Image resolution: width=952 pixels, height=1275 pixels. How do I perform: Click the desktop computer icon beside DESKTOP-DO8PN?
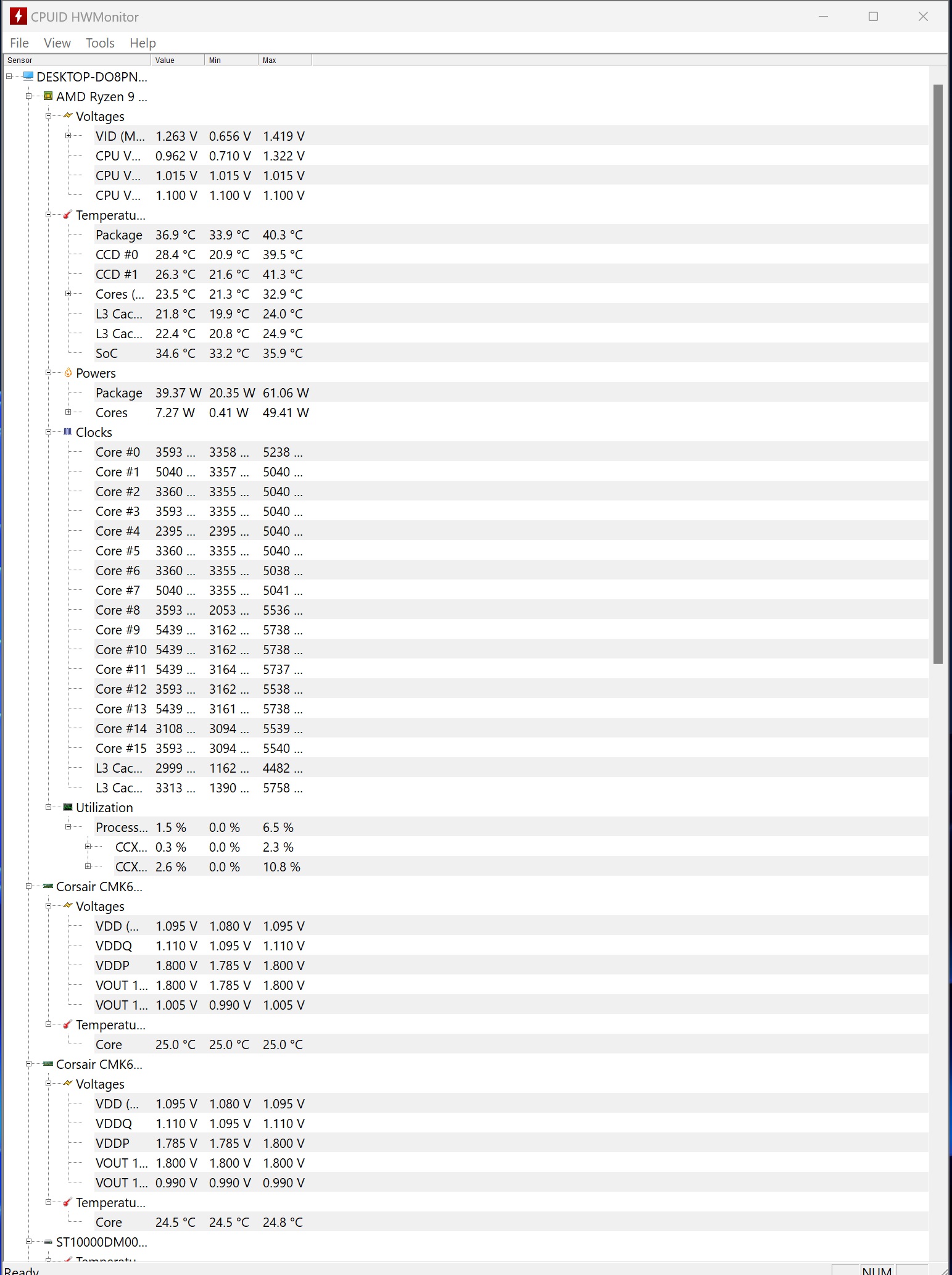28,77
